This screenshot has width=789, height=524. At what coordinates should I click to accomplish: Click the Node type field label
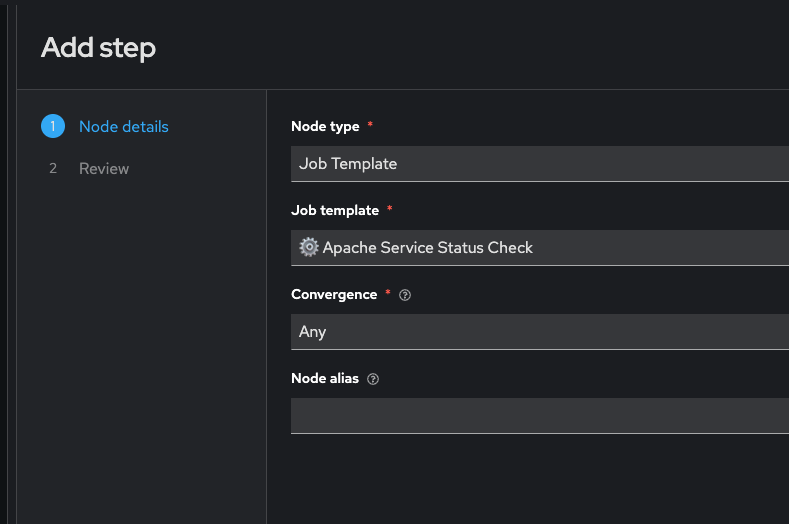point(326,126)
